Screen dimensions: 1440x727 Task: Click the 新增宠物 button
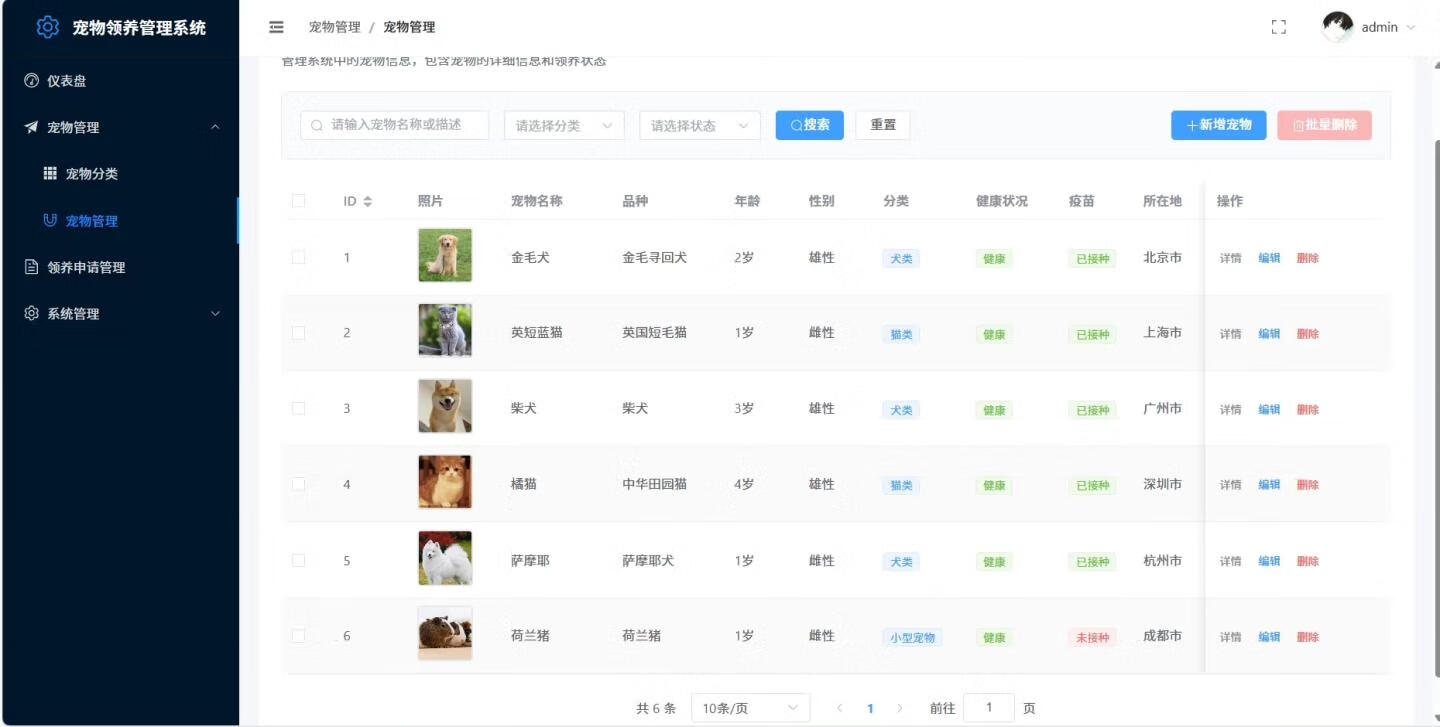pos(1218,125)
